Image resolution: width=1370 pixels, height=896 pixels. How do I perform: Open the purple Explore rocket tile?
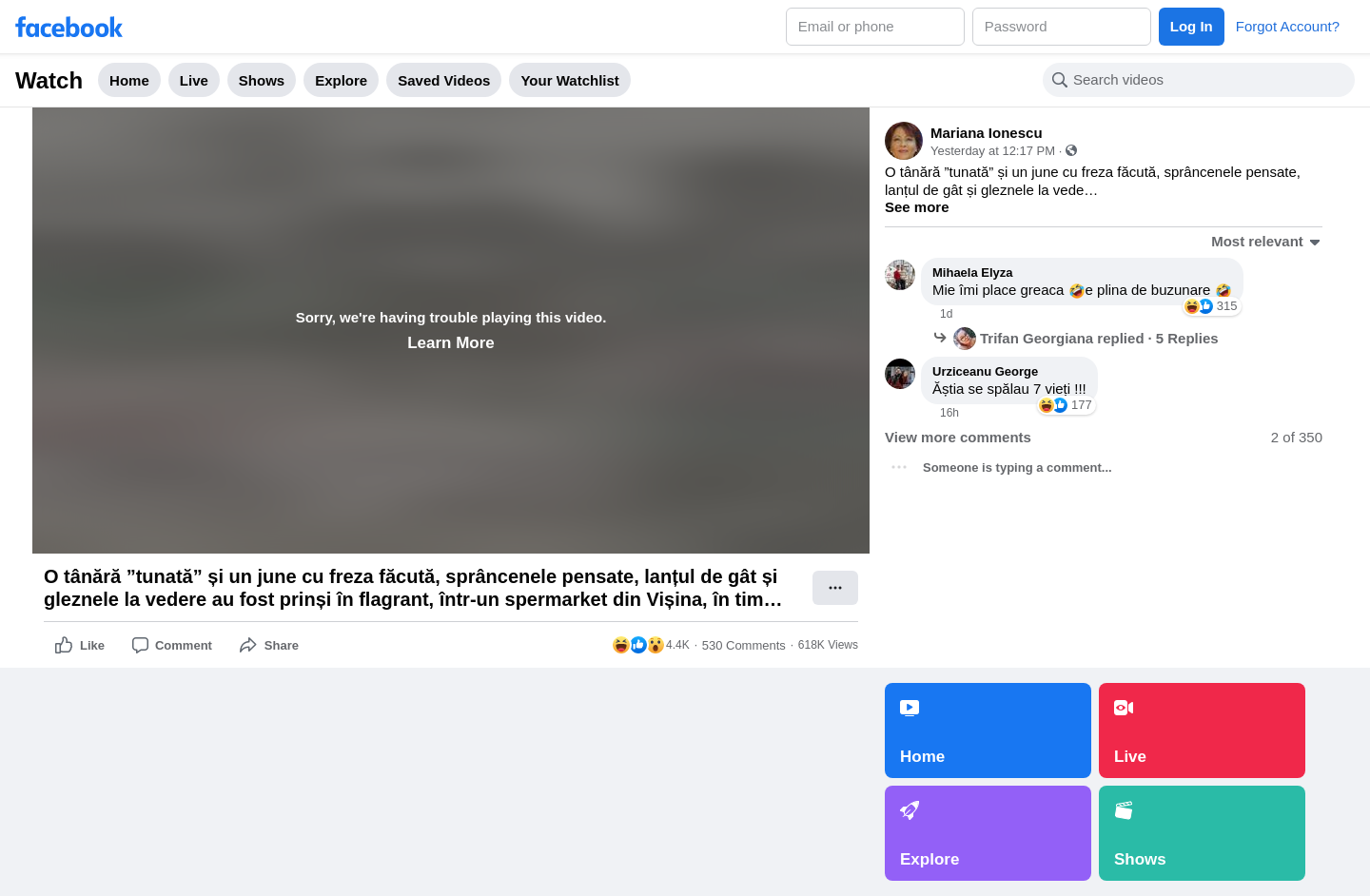click(x=988, y=833)
